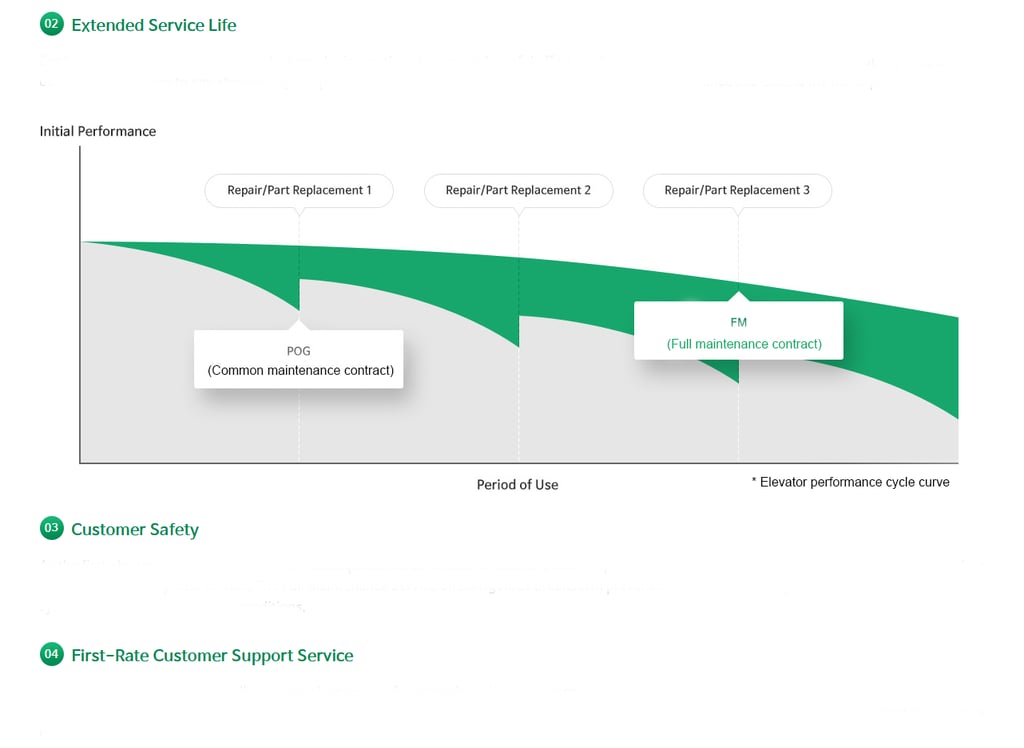
Task: Click the Period of Use axis label
Action: coord(517,485)
